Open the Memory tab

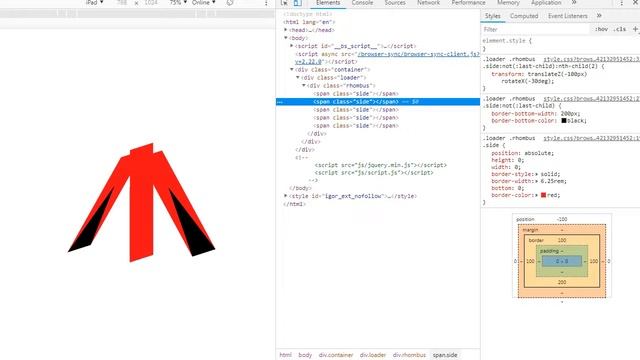tap(508, 3)
